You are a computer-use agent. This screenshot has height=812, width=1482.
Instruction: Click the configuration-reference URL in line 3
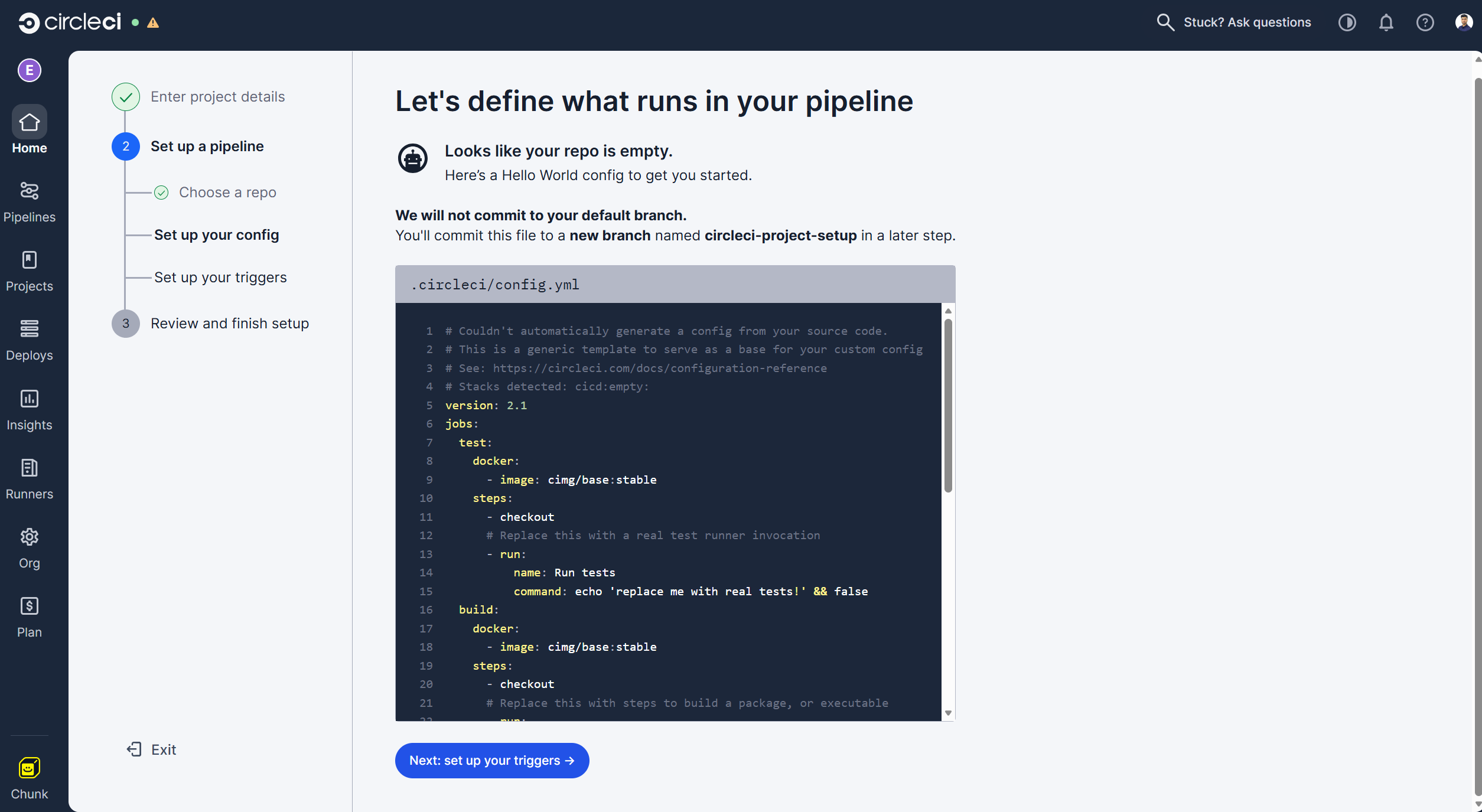pyautogui.click(x=660, y=368)
